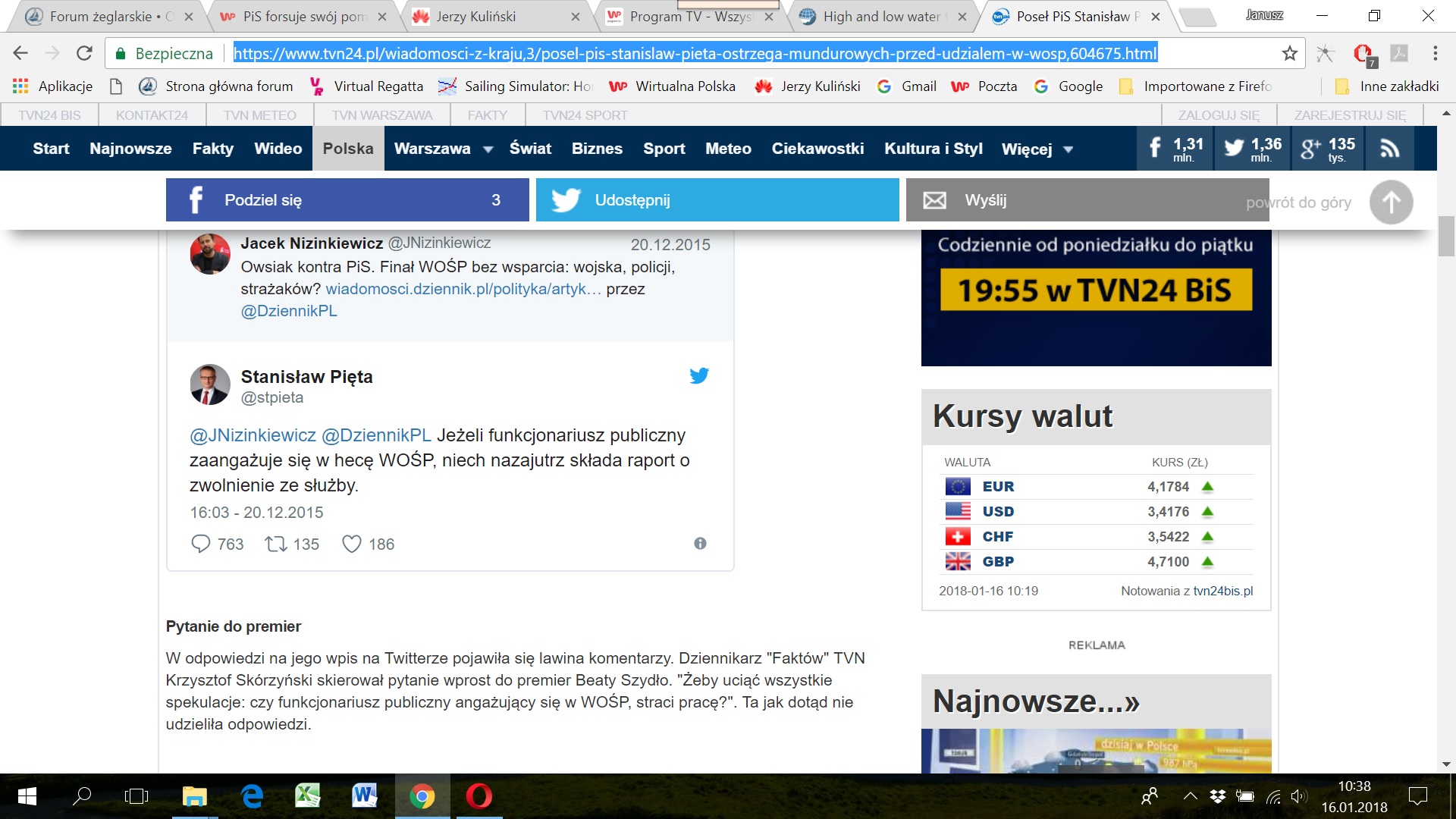Click Wyślij email button
1456x819 pixels.
tap(1087, 200)
